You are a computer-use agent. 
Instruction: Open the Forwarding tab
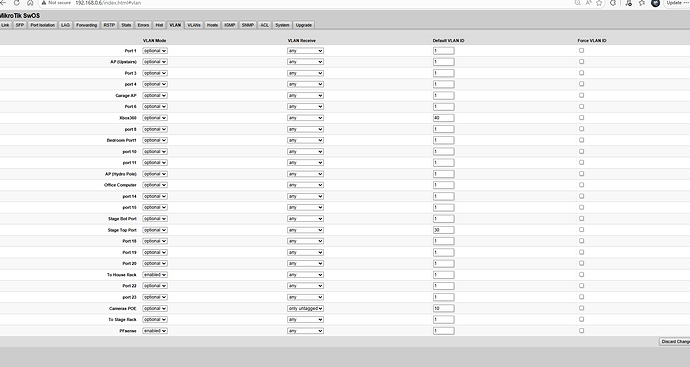pos(86,25)
